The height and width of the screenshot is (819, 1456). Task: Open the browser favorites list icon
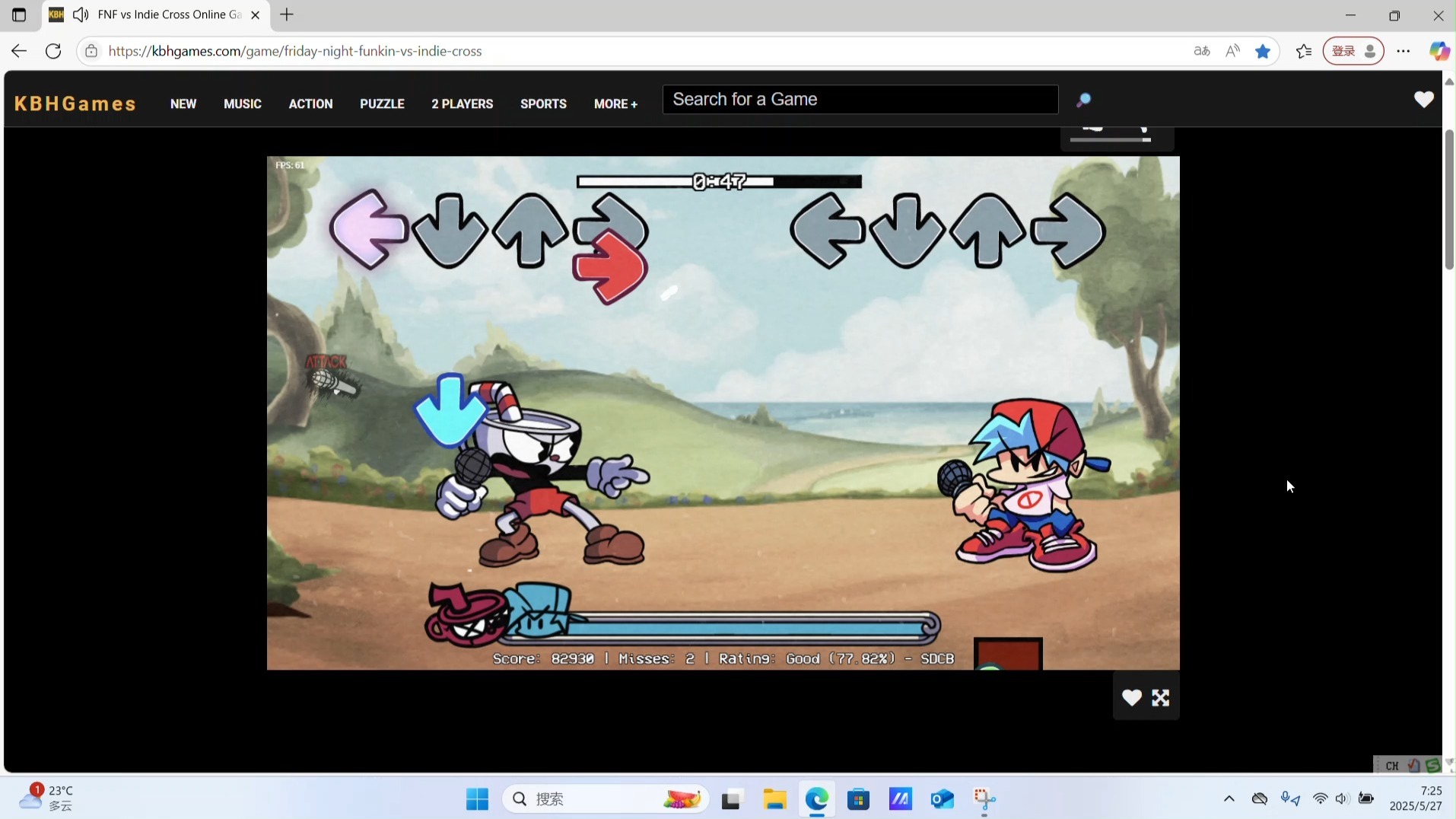click(1304, 51)
